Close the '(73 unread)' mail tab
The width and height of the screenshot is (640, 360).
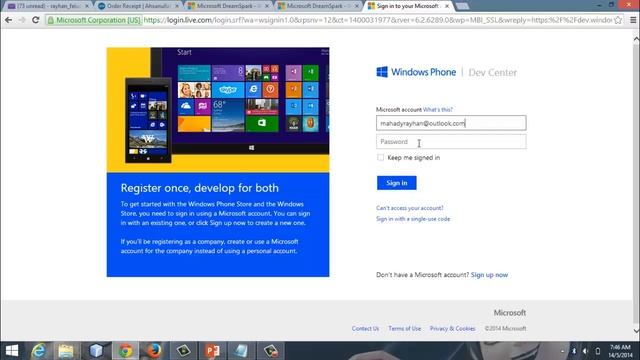pos(87,6)
